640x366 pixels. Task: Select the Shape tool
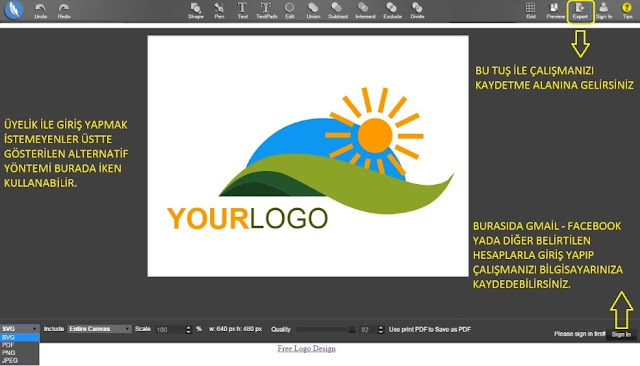(196, 11)
